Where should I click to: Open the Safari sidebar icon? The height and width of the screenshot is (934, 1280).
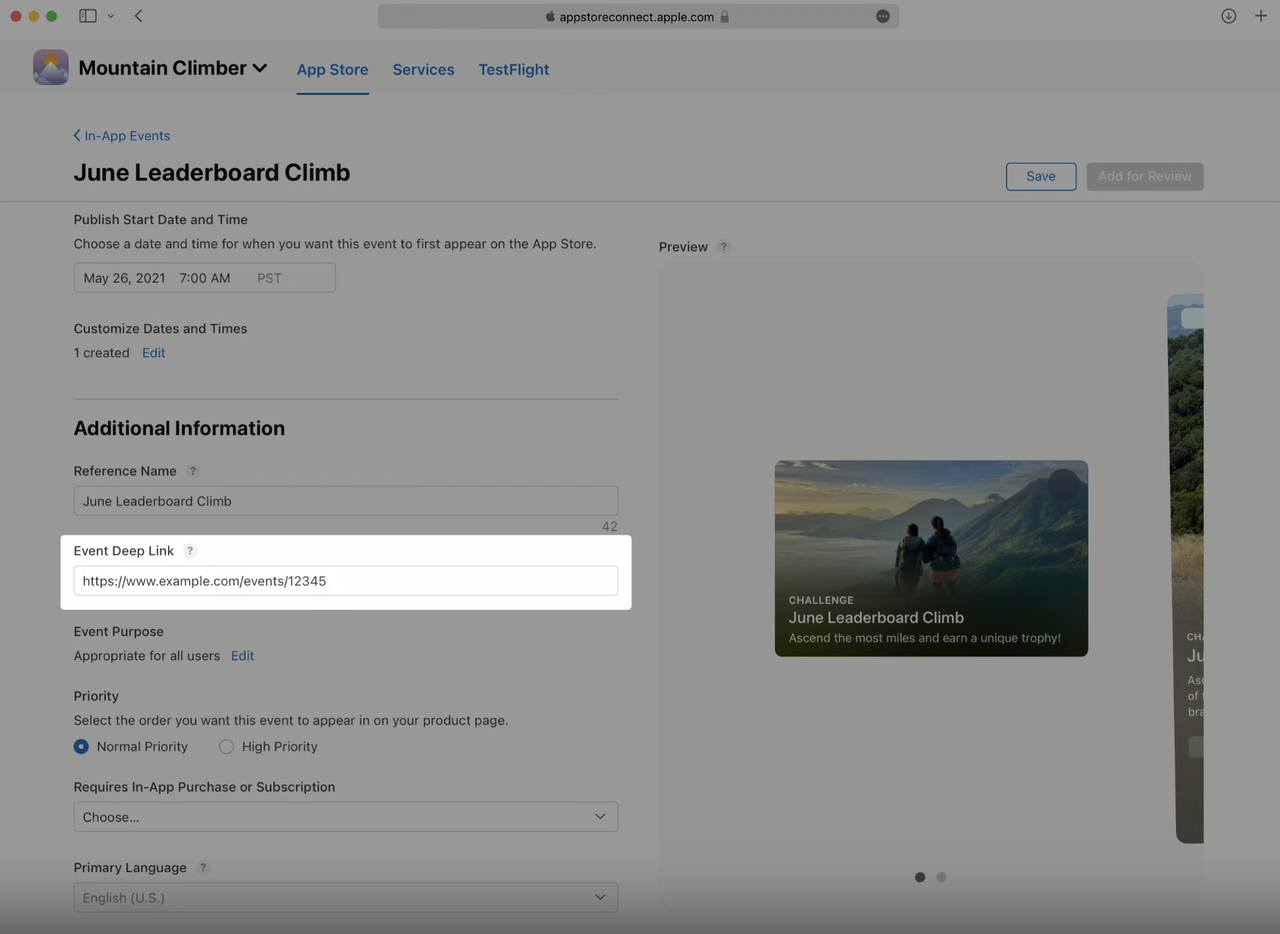point(86,16)
